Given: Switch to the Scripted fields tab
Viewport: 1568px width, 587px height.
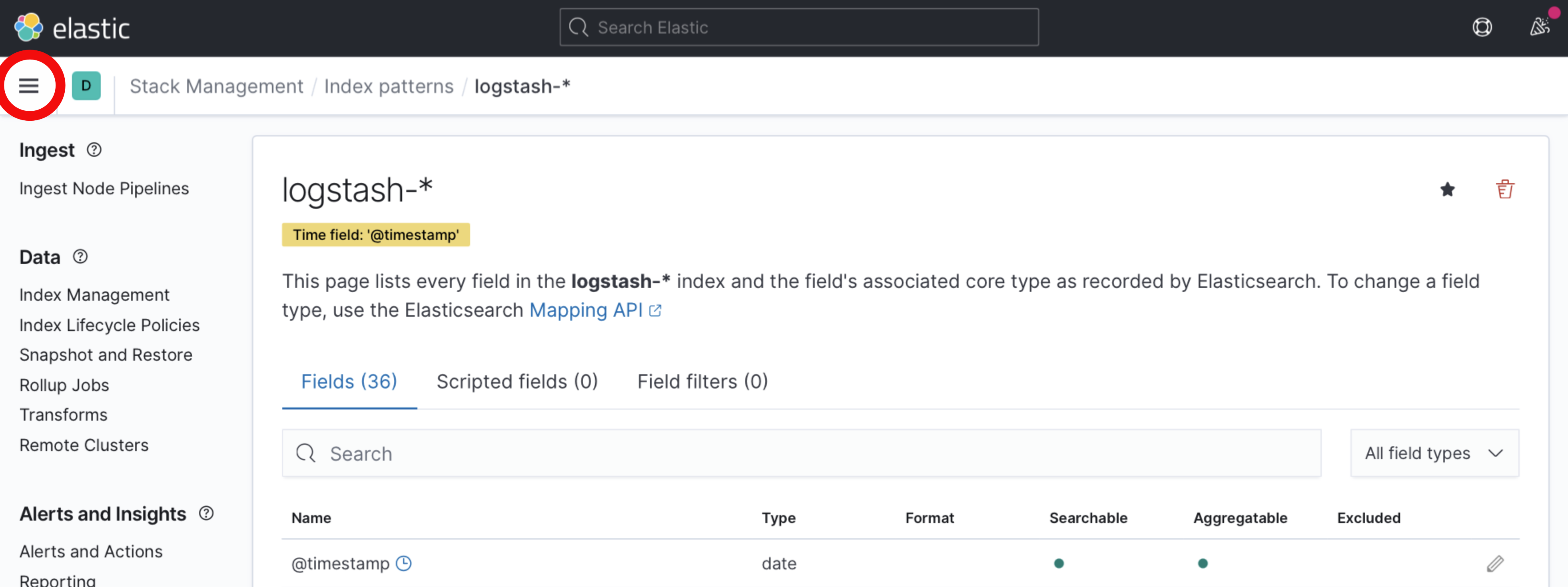Looking at the screenshot, I should [517, 381].
